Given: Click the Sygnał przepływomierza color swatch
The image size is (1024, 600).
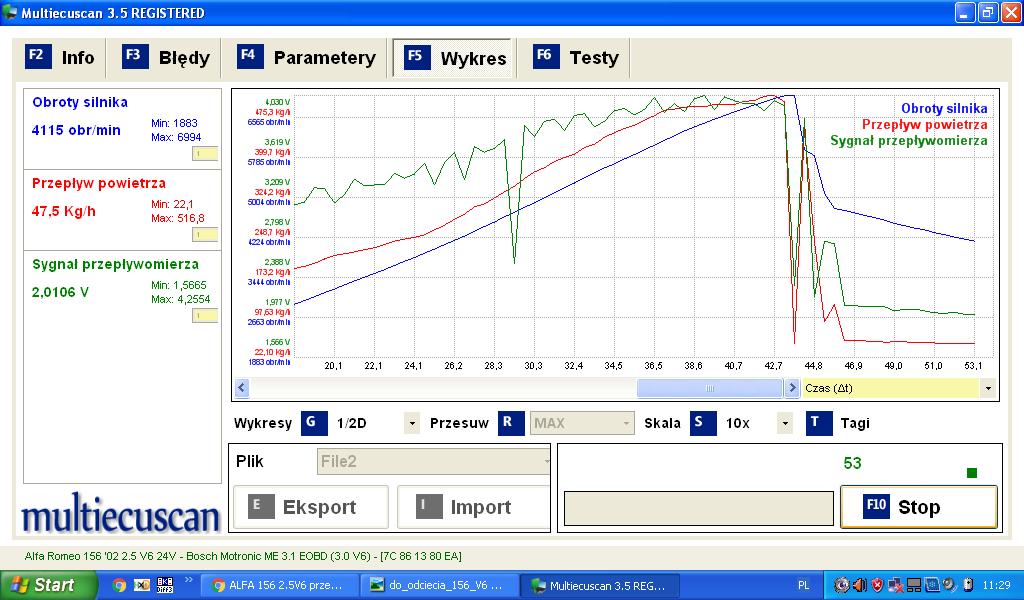Looking at the screenshot, I should 204,316.
